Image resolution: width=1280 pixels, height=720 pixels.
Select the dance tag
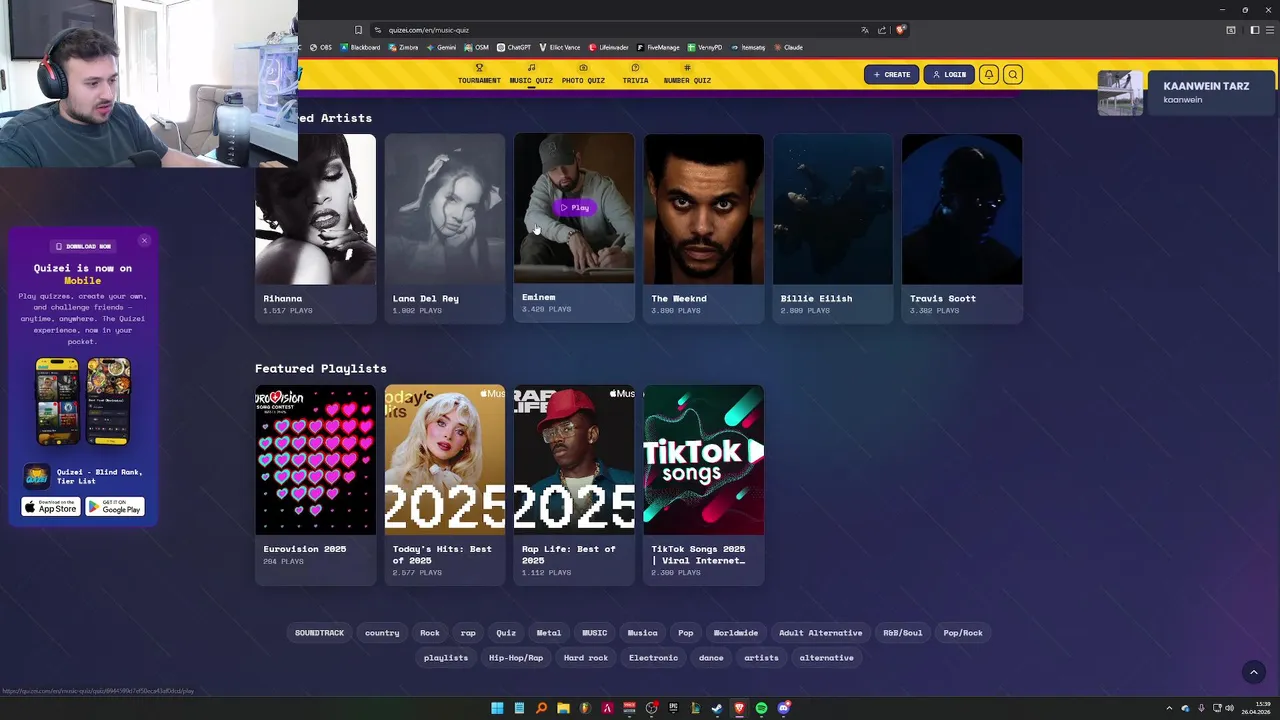click(711, 658)
